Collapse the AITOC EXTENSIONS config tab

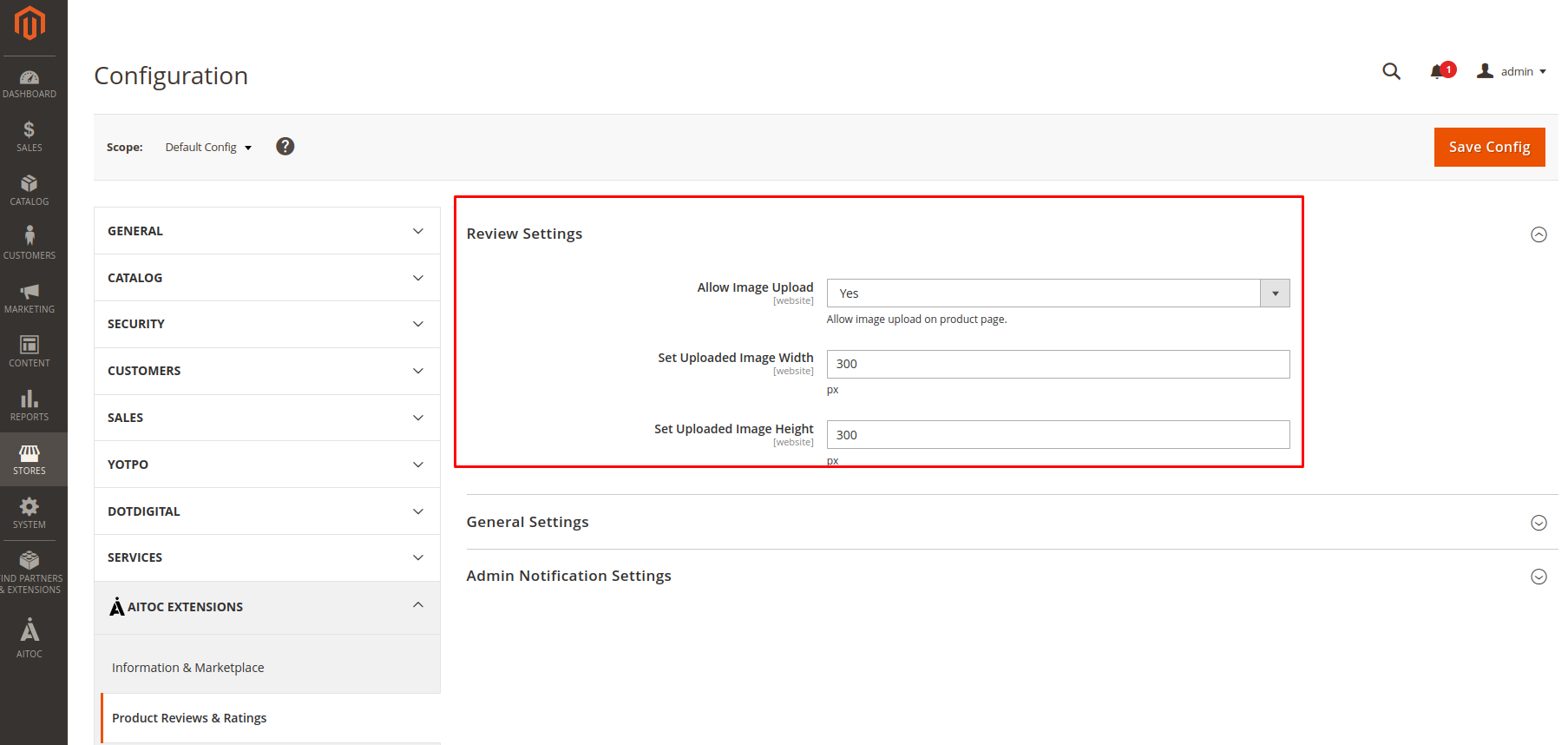pos(267,607)
